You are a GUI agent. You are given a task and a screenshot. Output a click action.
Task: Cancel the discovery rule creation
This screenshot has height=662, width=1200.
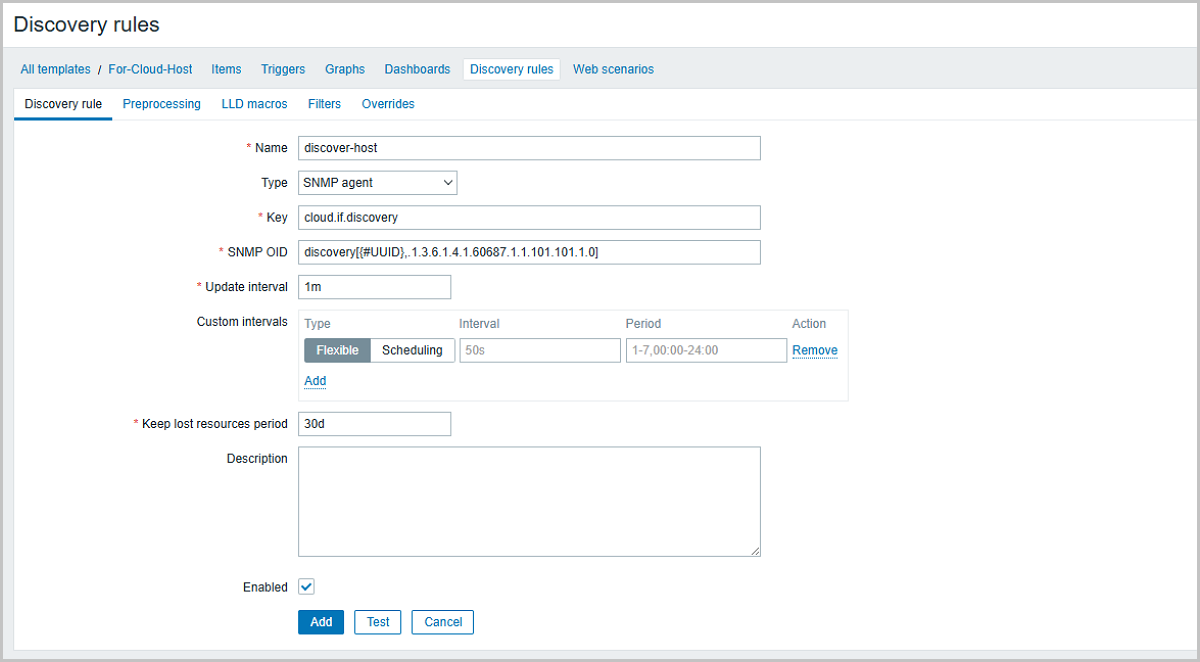coord(442,621)
